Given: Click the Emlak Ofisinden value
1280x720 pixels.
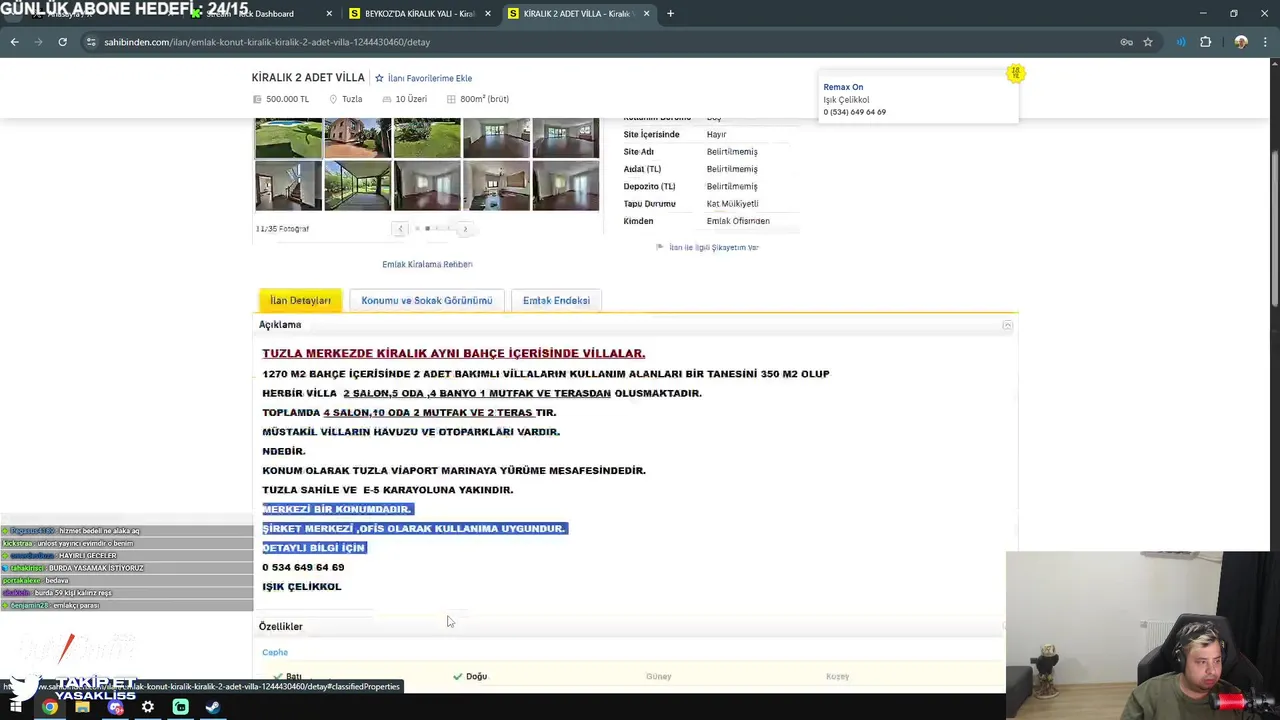Looking at the screenshot, I should click(738, 221).
